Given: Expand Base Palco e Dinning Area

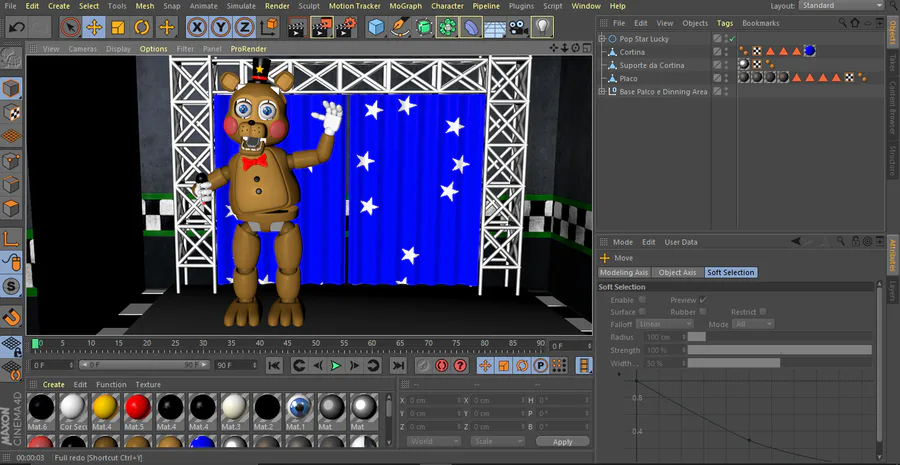Looking at the screenshot, I should point(602,91).
